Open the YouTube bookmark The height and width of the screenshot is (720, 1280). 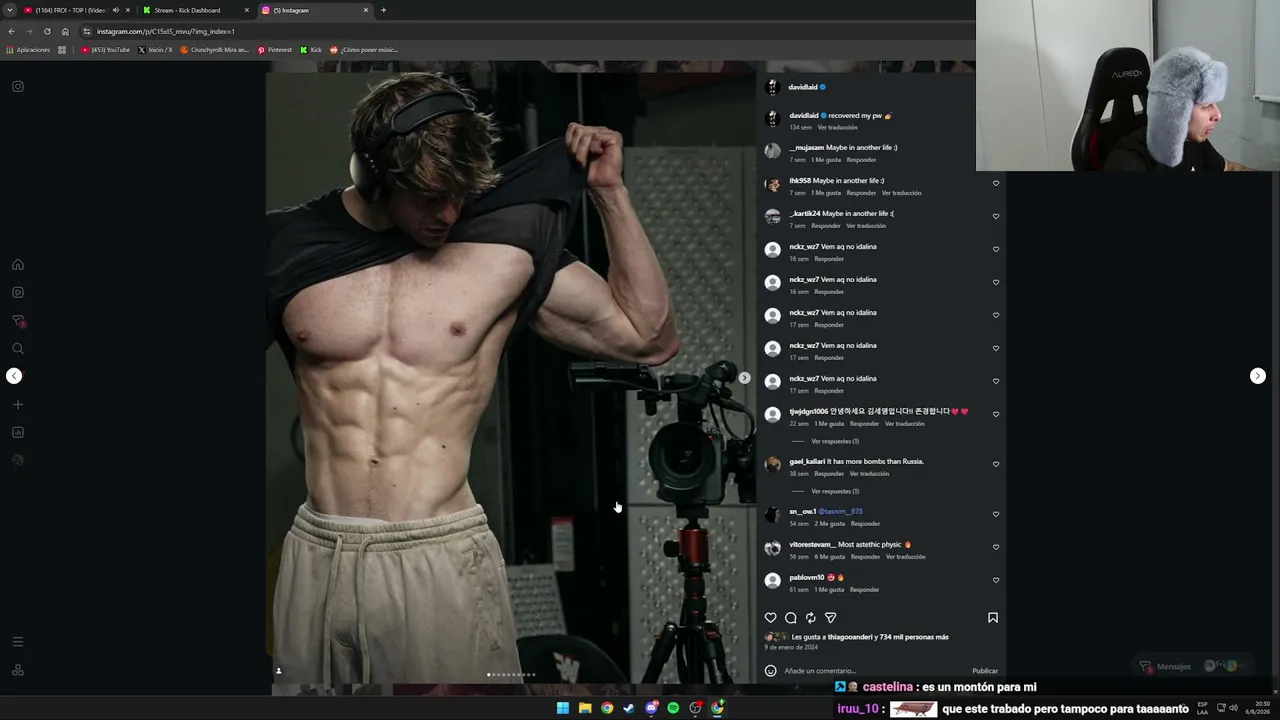click(x=106, y=50)
